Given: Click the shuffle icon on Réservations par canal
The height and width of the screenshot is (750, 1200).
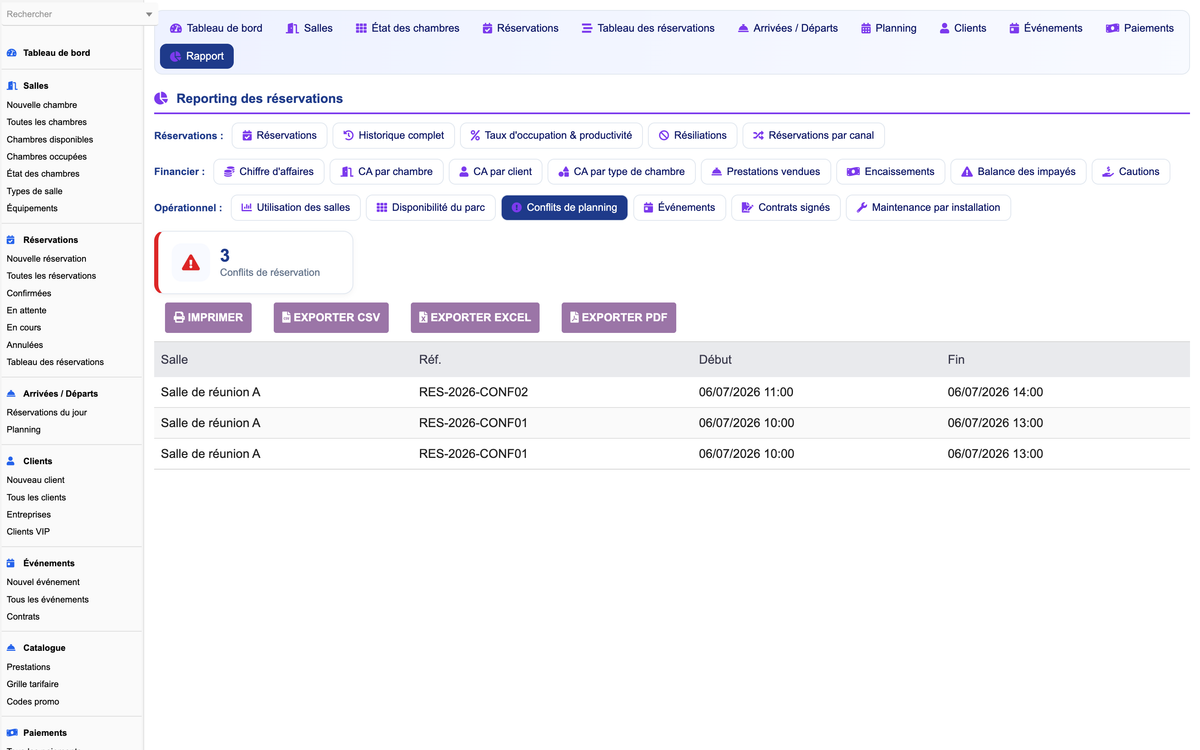Looking at the screenshot, I should pyautogui.click(x=758, y=135).
